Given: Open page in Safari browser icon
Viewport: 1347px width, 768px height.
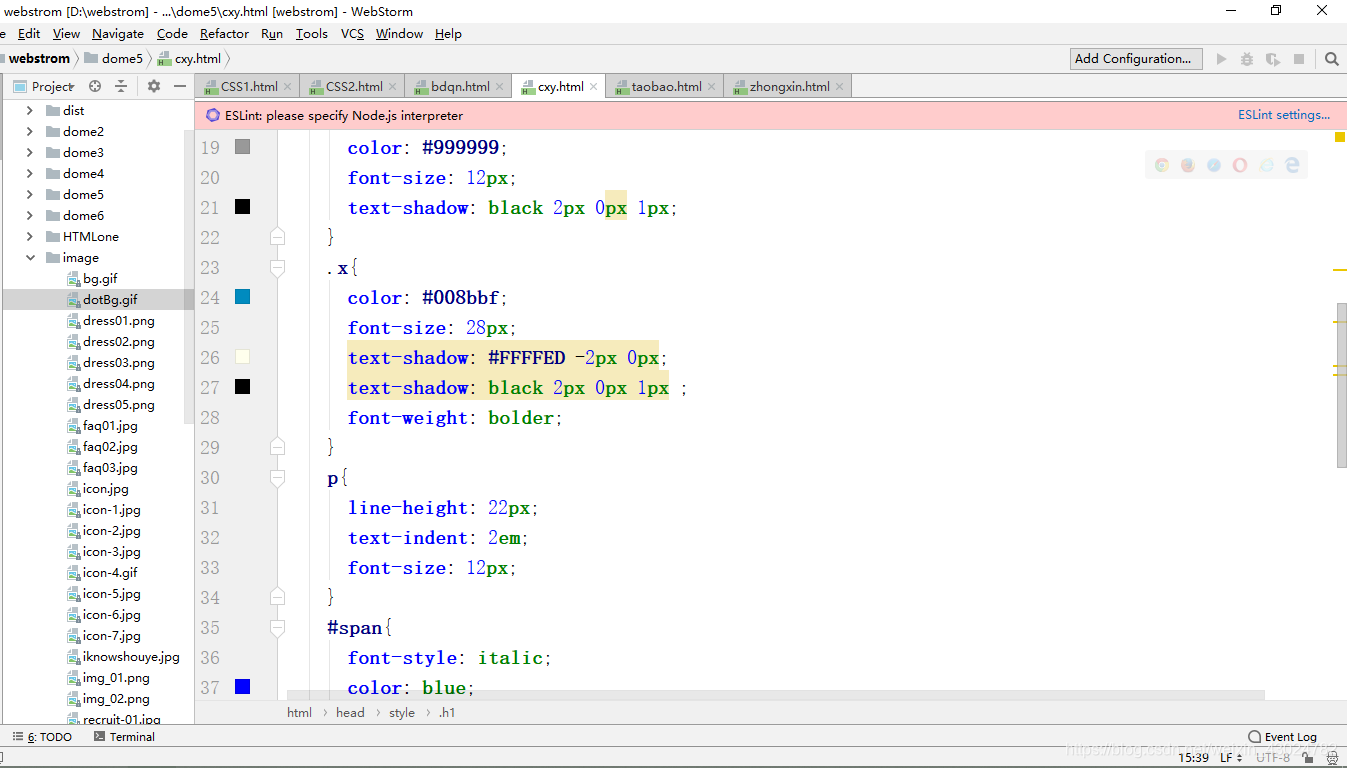Looking at the screenshot, I should 1213,165.
